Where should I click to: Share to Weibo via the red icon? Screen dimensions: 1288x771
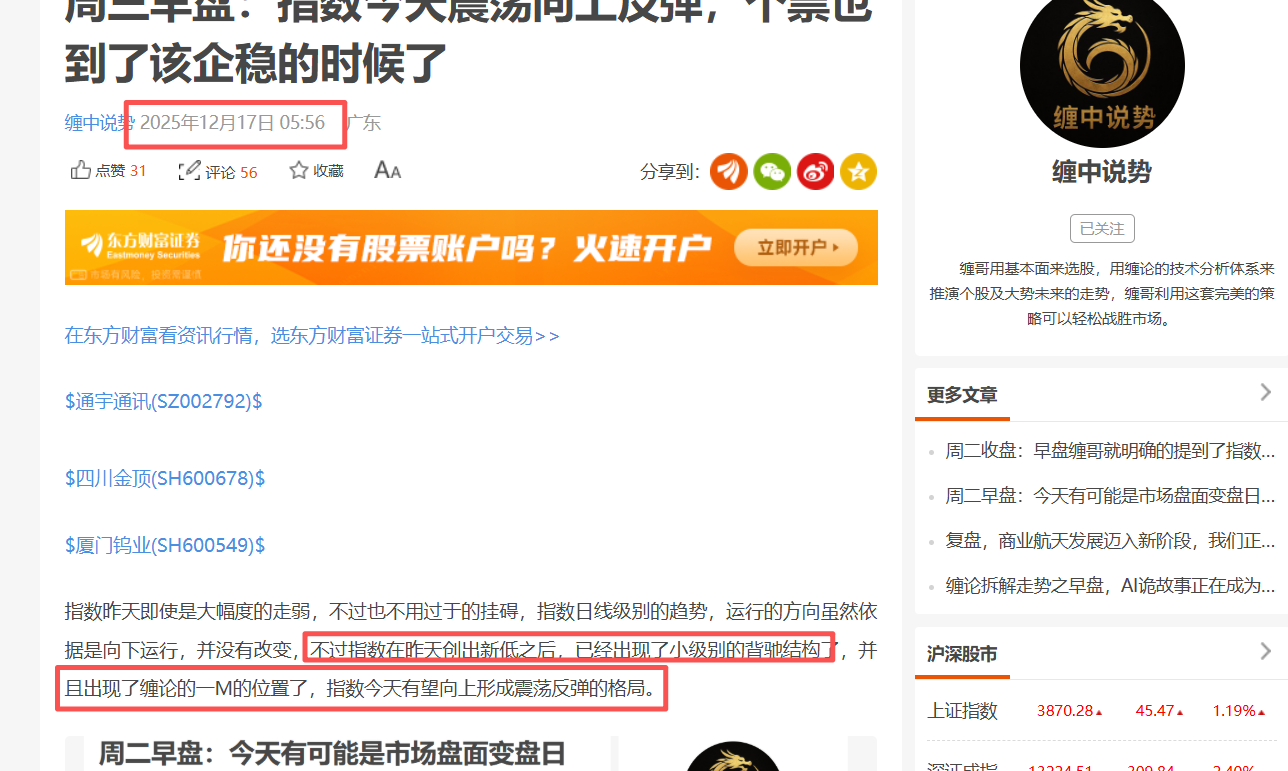click(x=815, y=171)
